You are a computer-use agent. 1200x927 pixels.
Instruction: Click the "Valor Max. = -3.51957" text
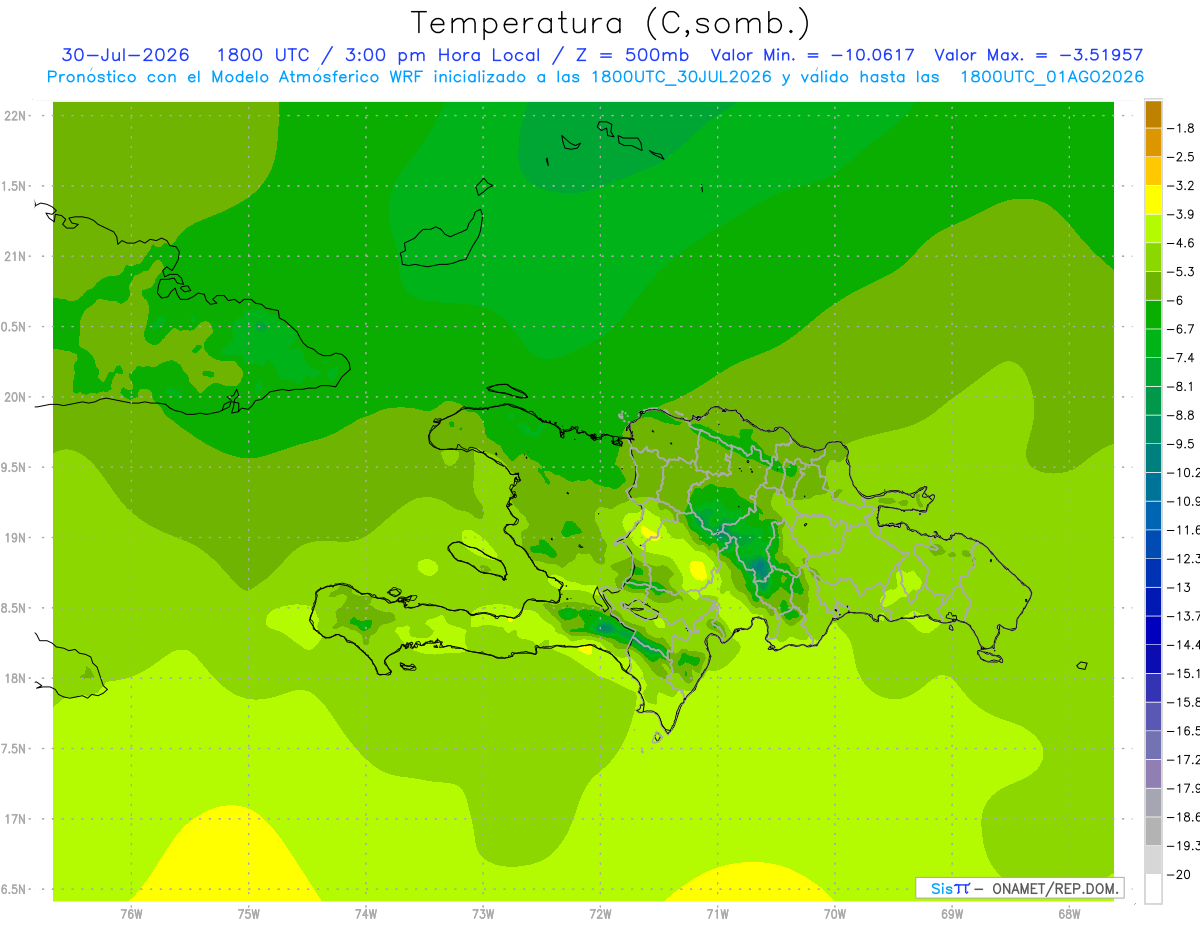coord(1039,55)
